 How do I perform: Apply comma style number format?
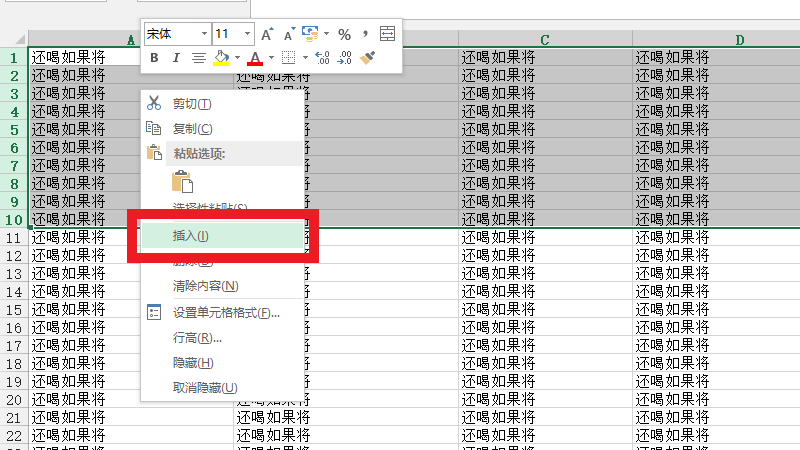(365, 34)
